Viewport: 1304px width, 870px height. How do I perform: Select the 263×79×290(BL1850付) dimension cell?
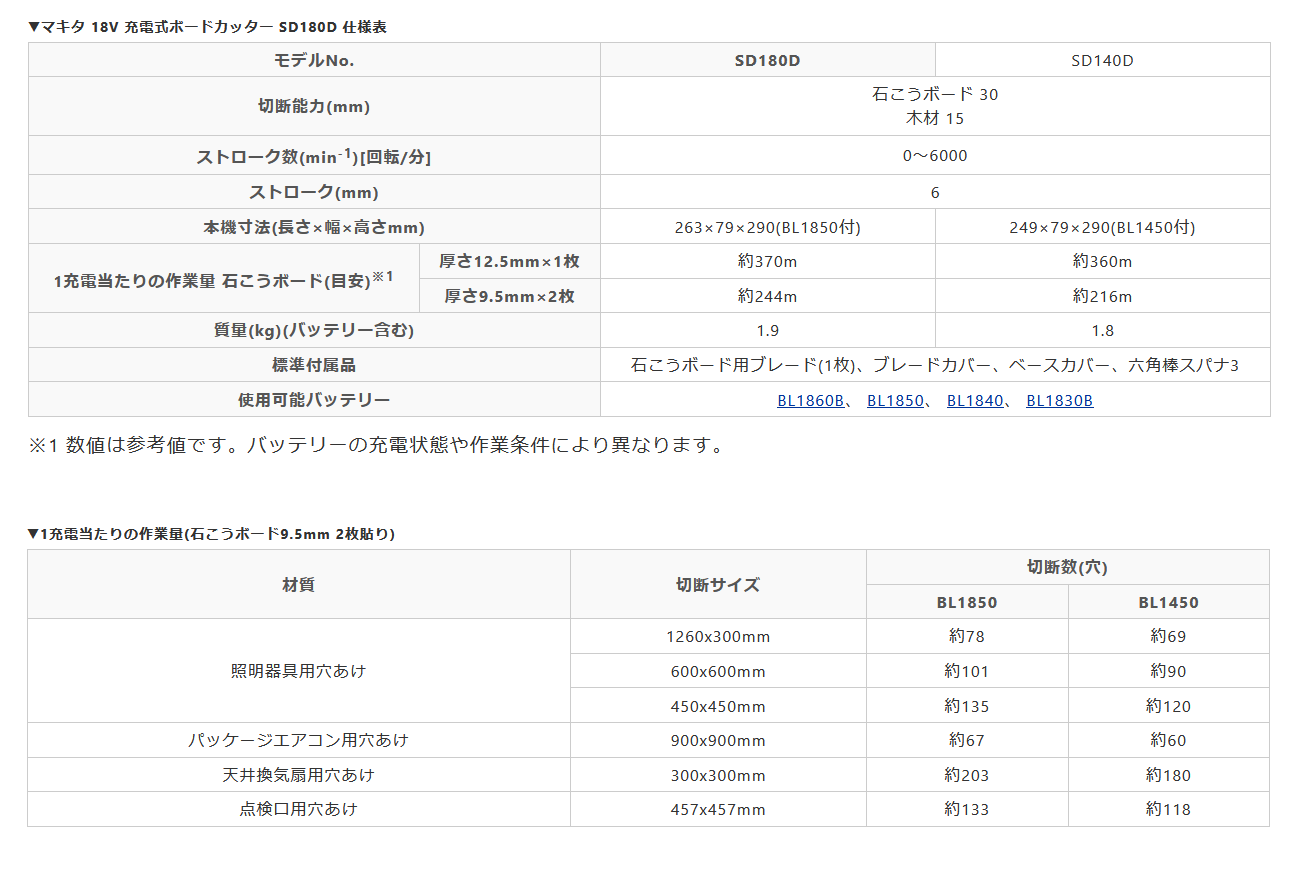(768, 227)
